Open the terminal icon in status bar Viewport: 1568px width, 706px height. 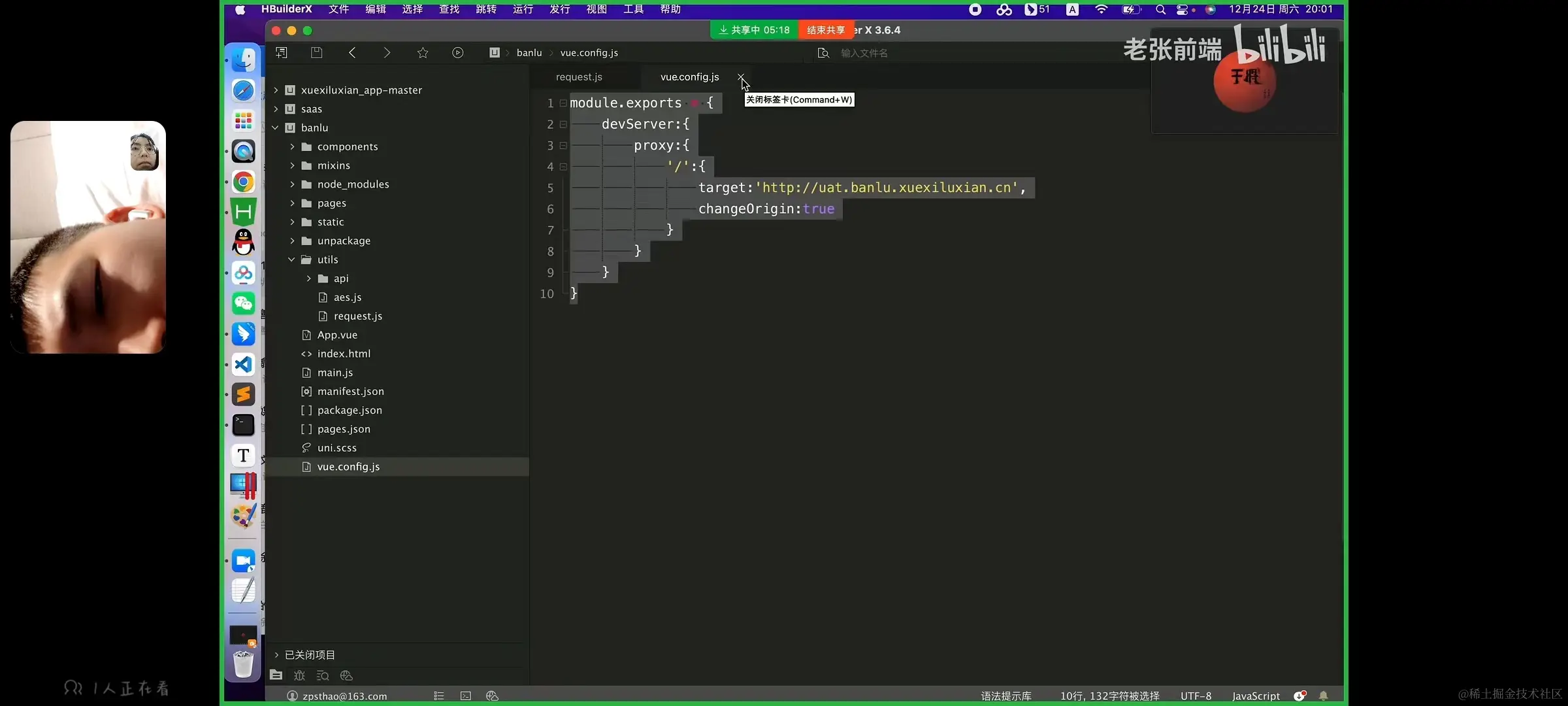466,696
